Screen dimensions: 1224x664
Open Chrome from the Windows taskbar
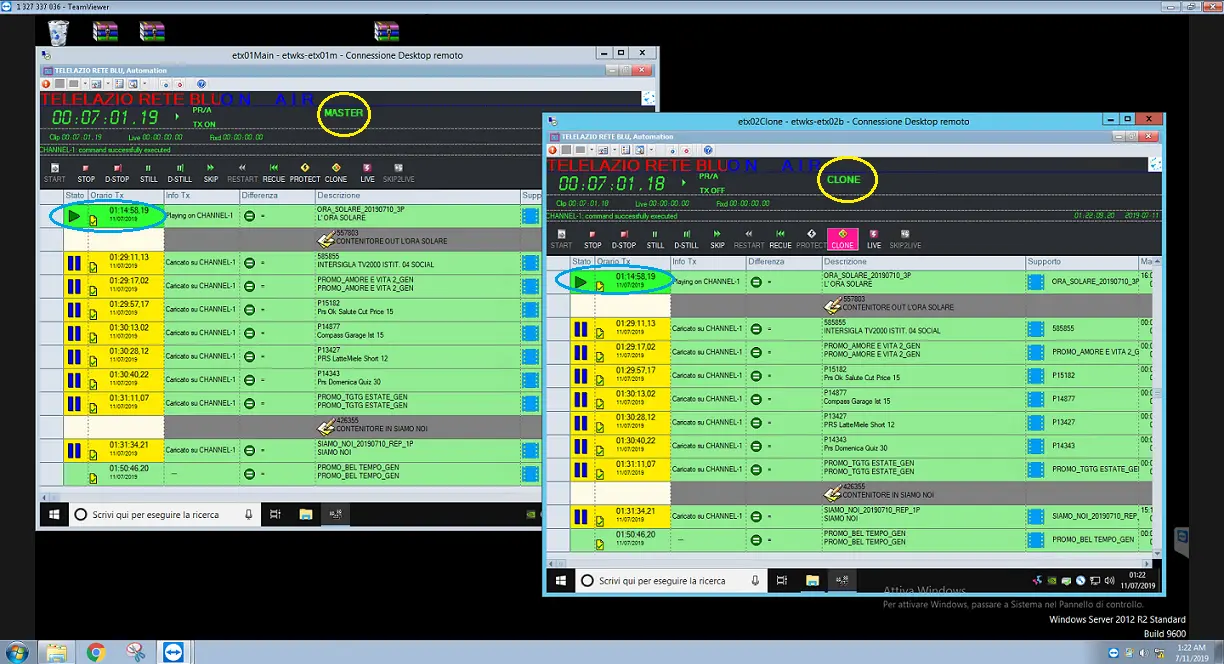(x=96, y=652)
